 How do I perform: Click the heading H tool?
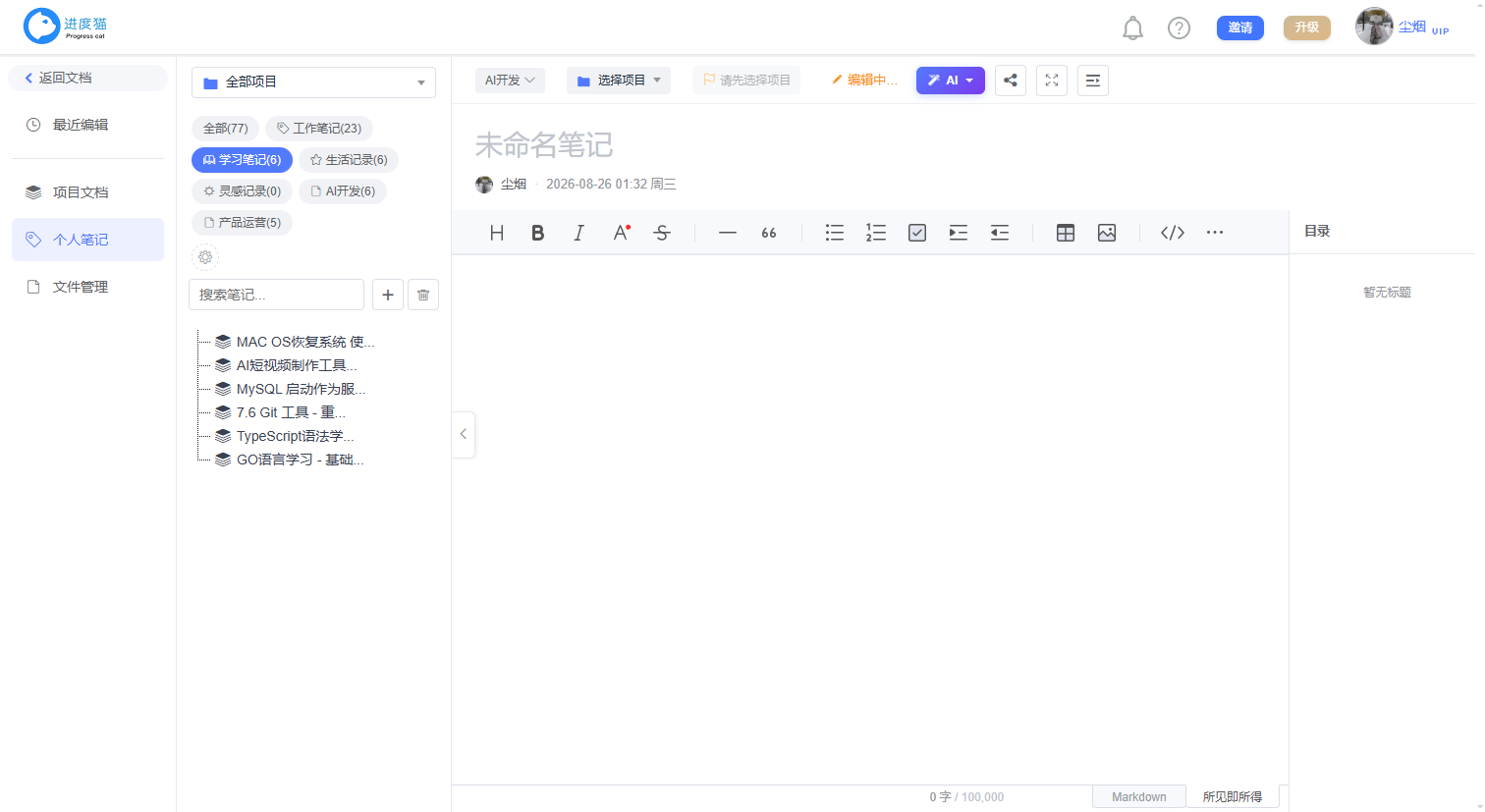tap(497, 233)
